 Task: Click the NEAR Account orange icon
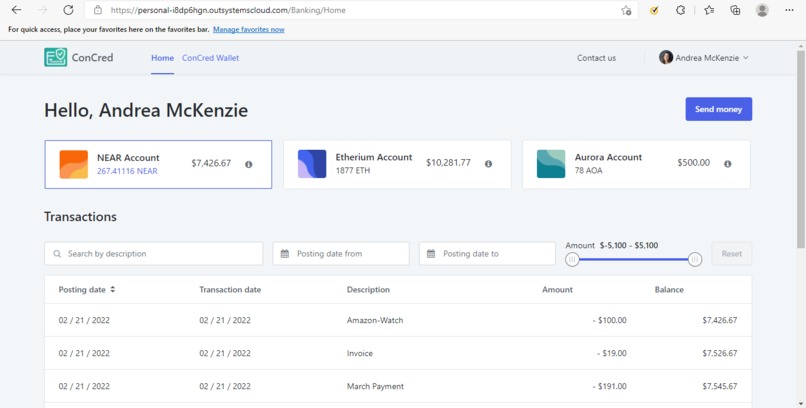click(74, 164)
